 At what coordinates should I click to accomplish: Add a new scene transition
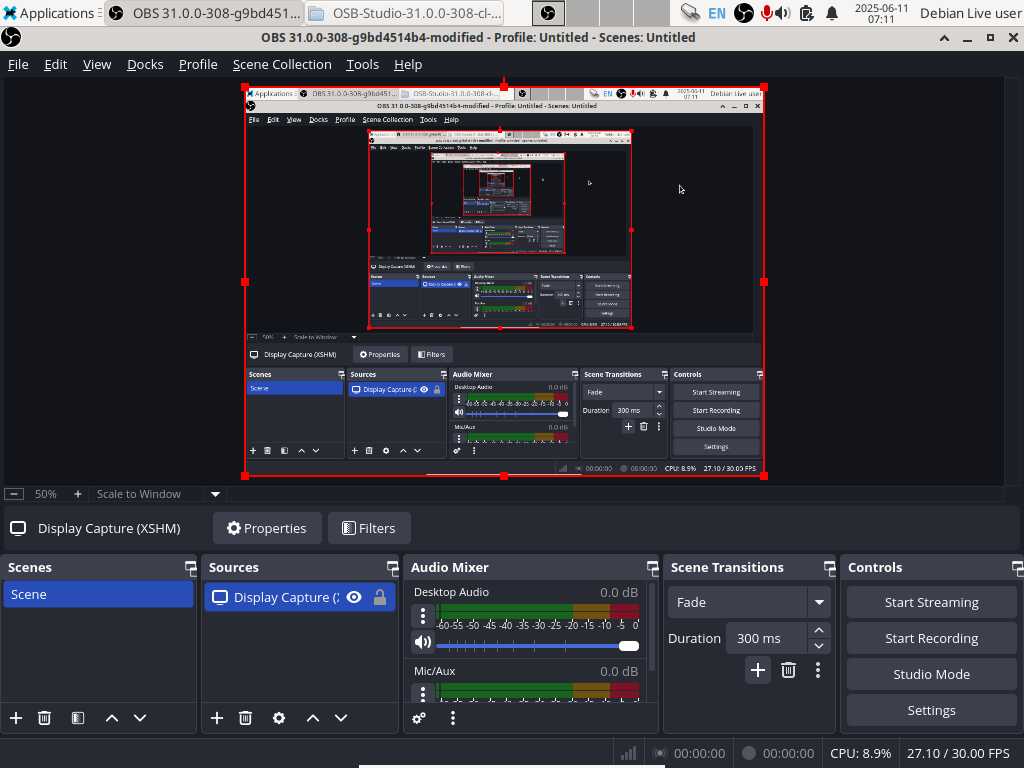[758, 670]
